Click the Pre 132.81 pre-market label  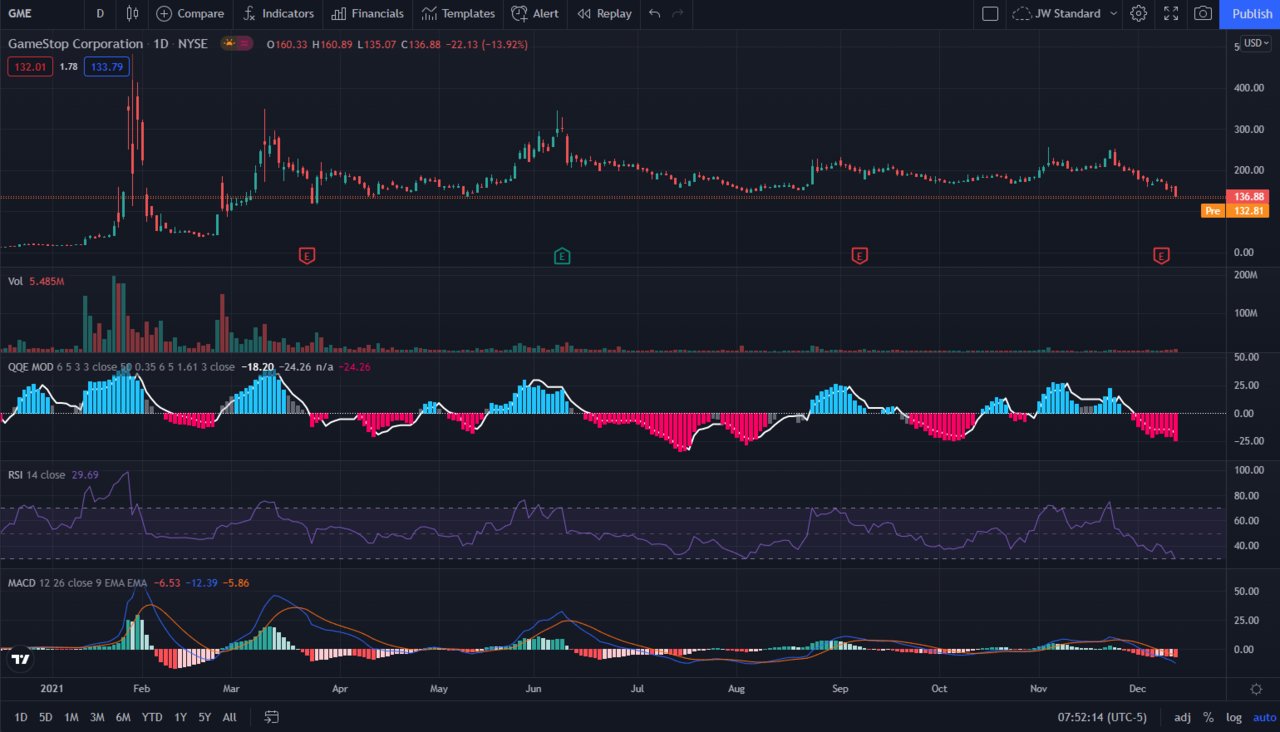(x=1236, y=211)
